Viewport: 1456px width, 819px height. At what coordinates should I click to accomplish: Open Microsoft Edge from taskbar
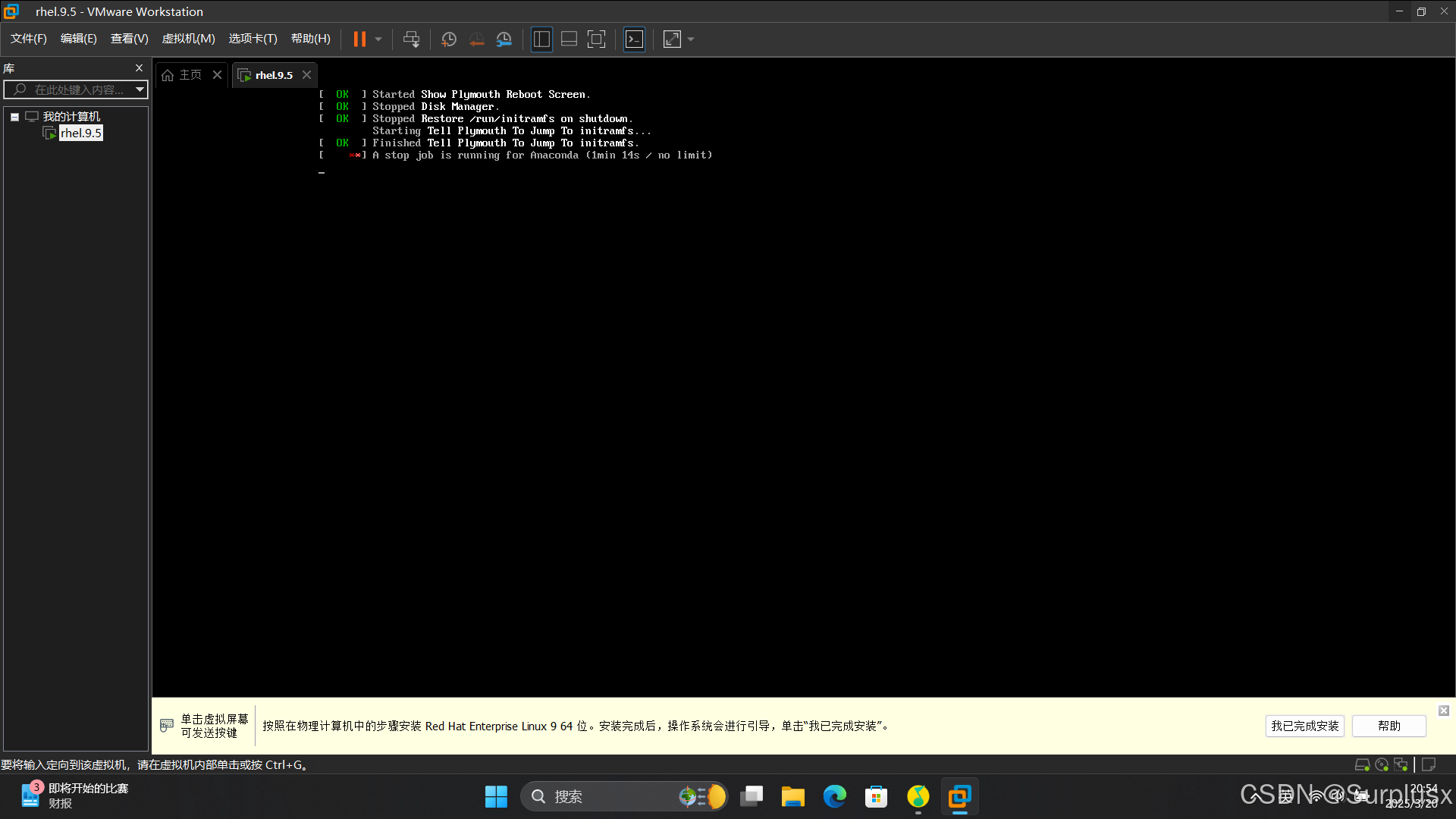[835, 796]
